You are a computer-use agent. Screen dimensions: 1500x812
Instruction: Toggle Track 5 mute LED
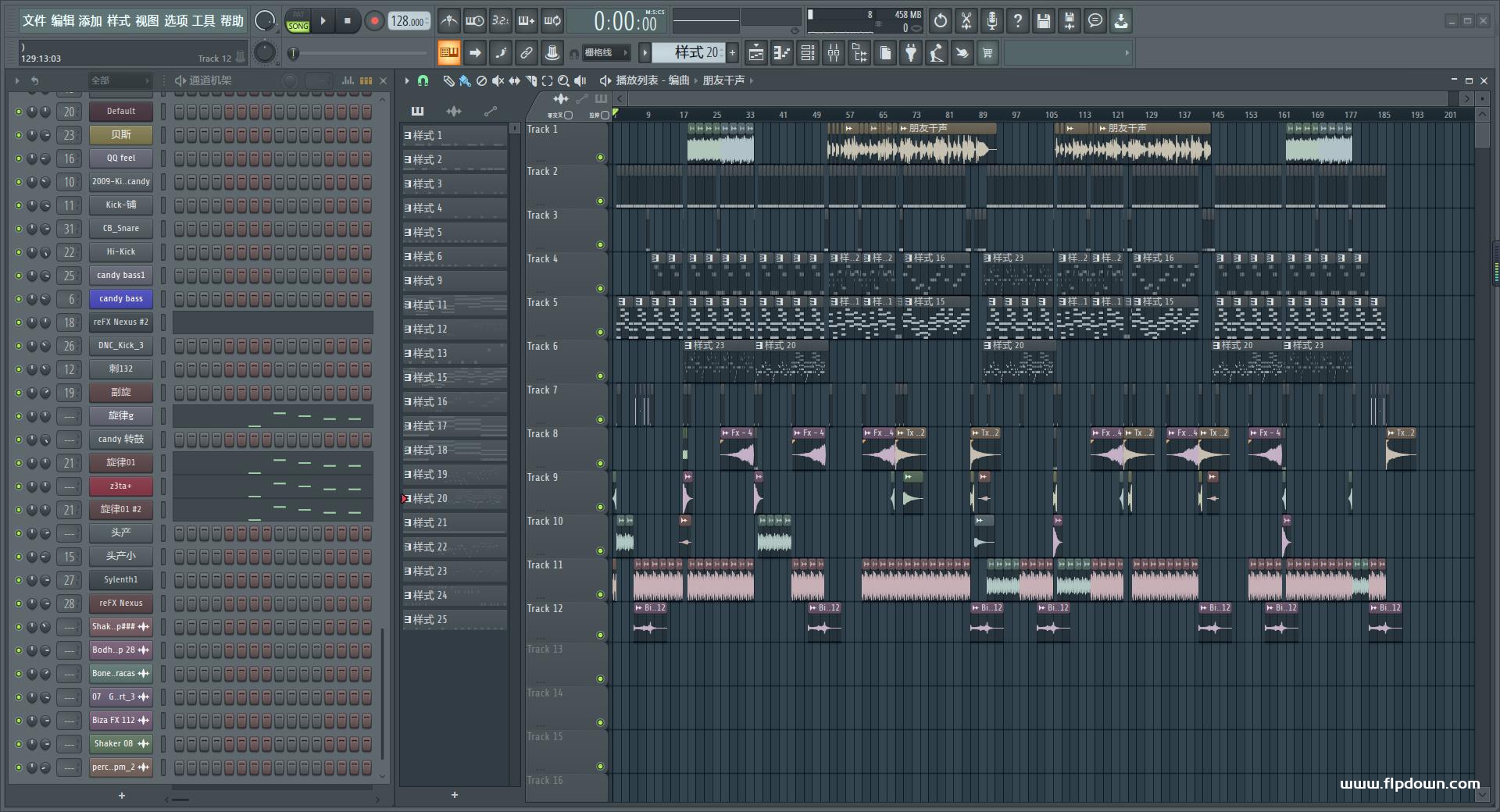pyautogui.click(x=600, y=333)
